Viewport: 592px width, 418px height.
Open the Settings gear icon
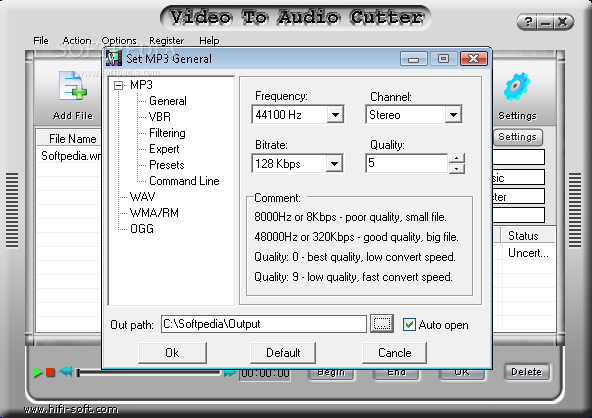tap(517, 87)
